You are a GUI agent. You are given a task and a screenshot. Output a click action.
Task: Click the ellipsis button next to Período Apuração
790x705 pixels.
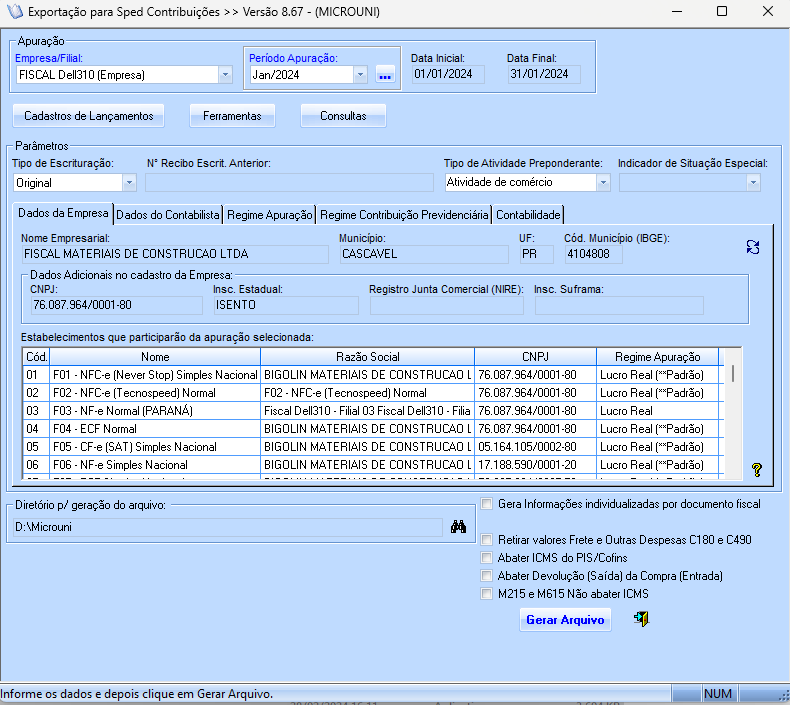[385, 75]
